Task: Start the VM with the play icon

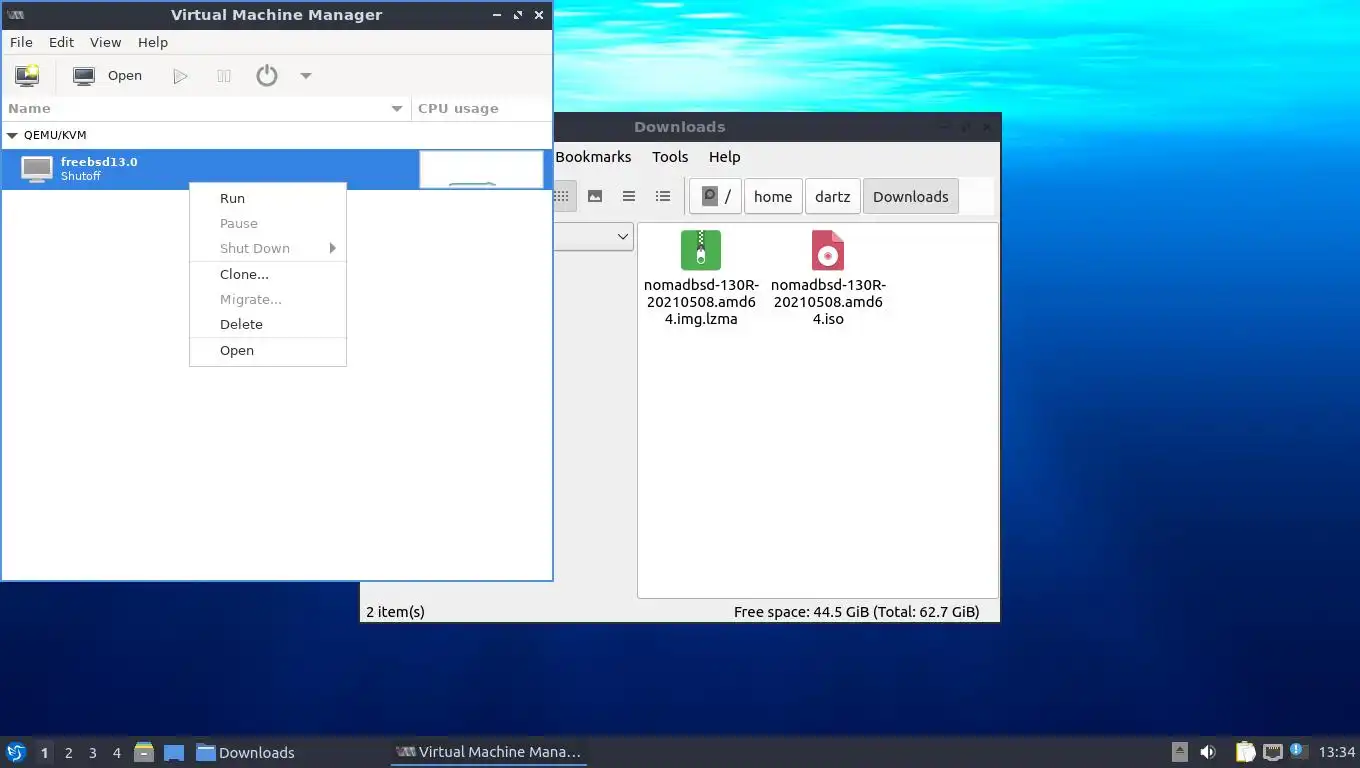Action: [180, 76]
